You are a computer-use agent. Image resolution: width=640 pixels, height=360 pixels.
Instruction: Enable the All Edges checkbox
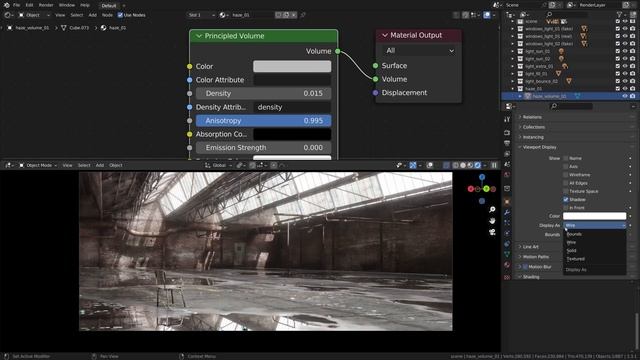coord(566,183)
